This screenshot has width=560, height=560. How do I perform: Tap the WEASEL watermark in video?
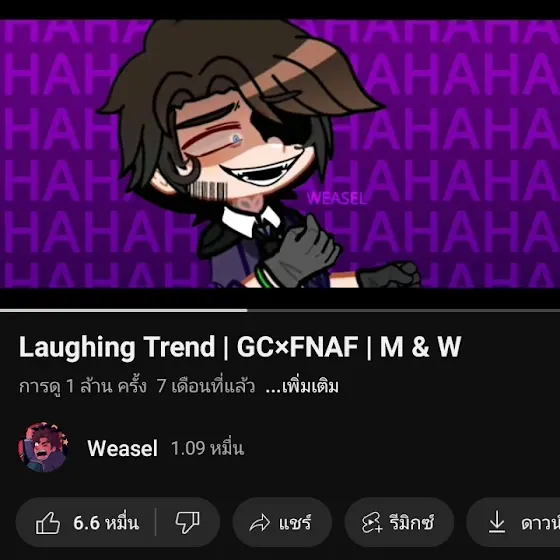point(336,199)
